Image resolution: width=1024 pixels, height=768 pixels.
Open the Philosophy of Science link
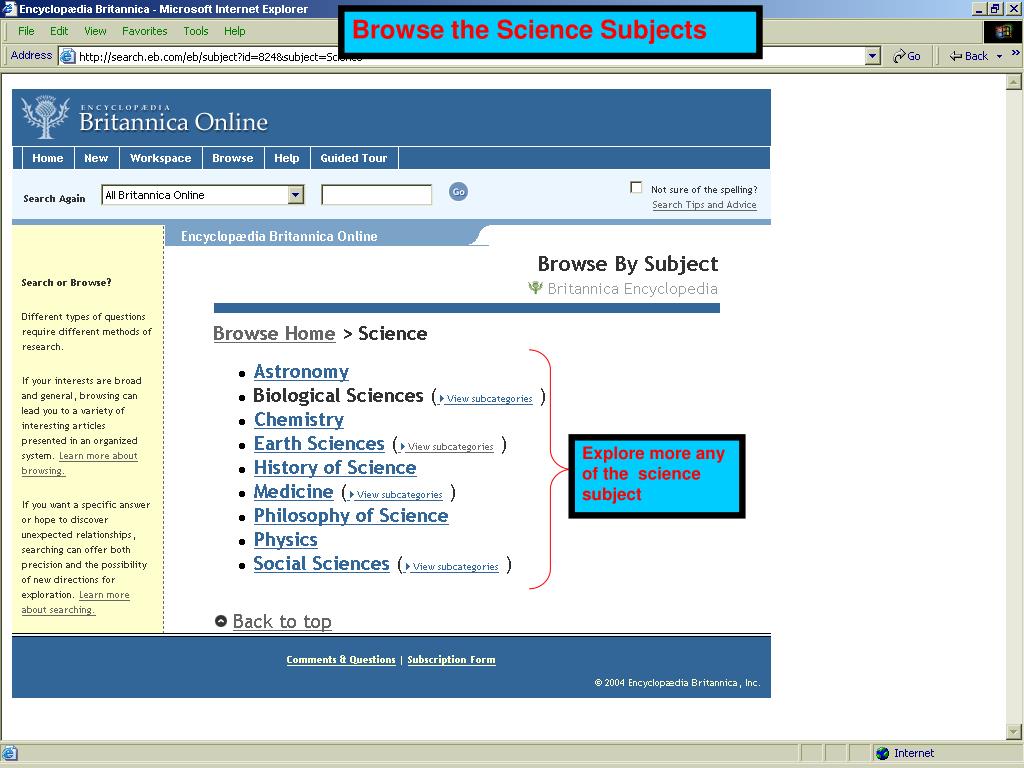351,516
